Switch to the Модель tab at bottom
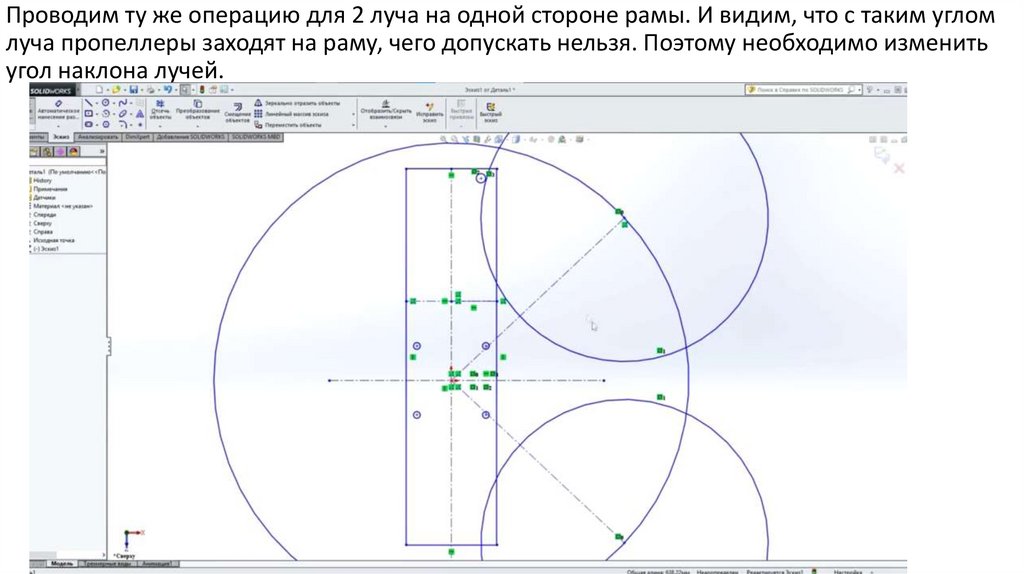 tap(62, 563)
